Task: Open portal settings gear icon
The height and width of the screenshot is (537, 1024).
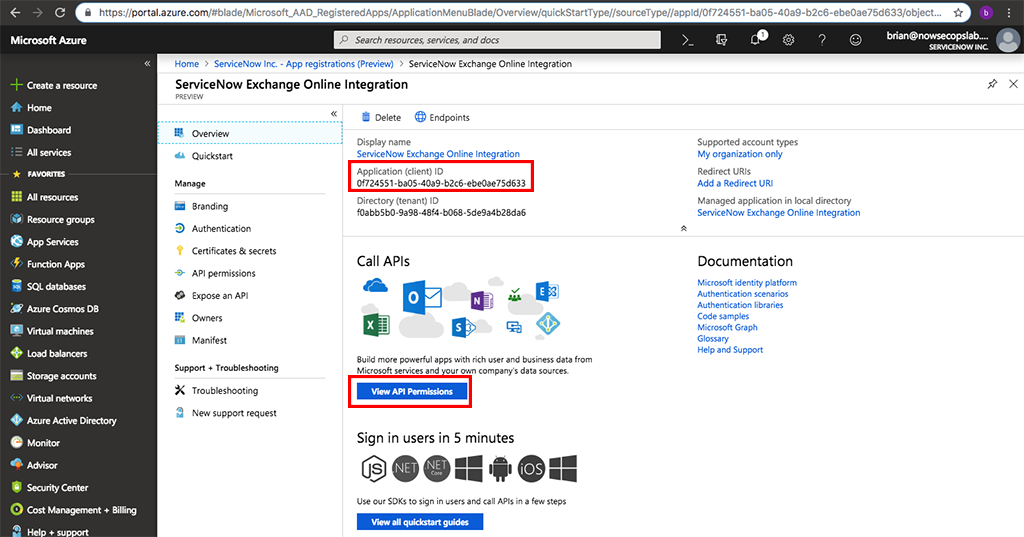Action: [788, 40]
